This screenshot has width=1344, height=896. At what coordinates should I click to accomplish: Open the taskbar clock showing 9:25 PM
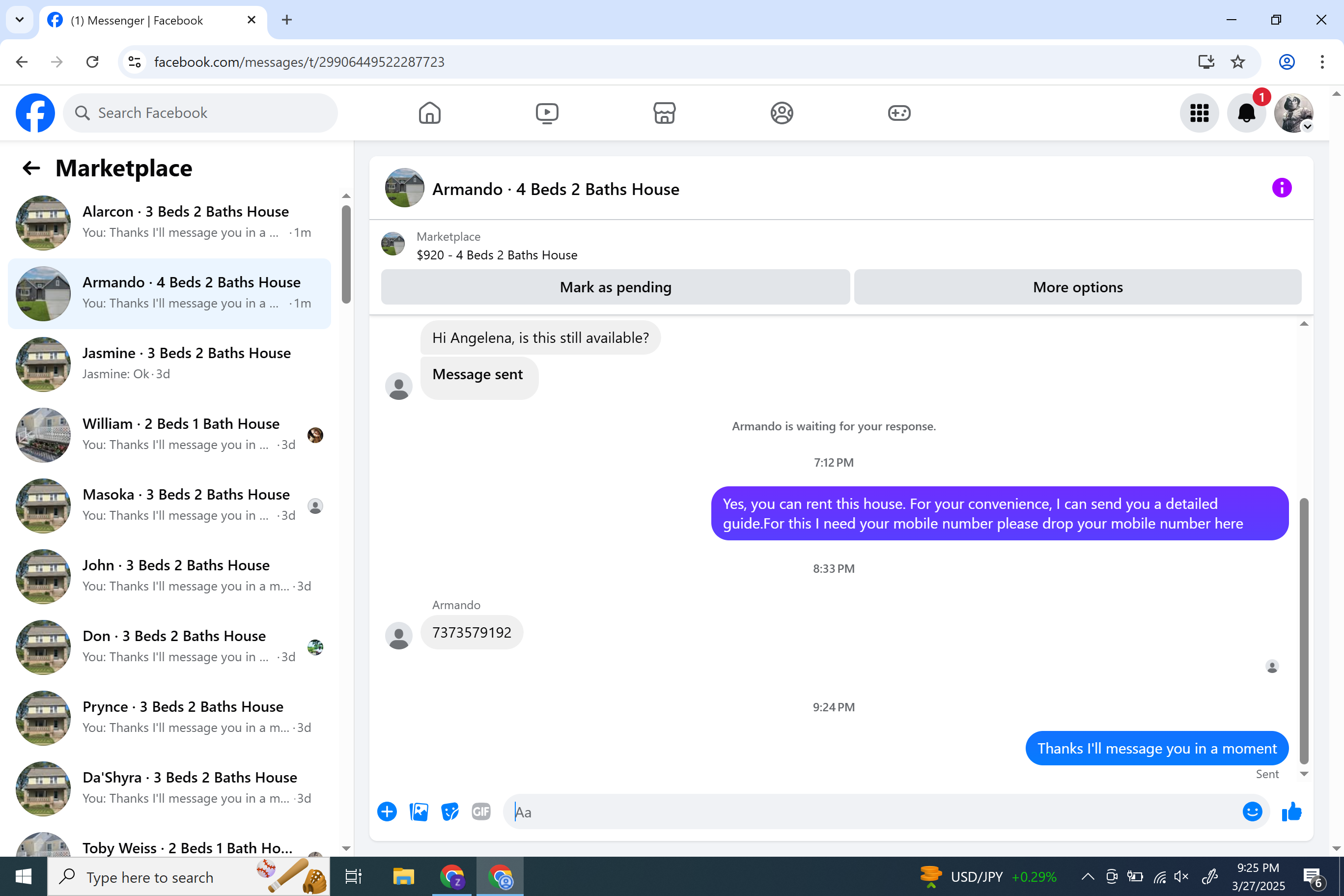[x=1258, y=876]
